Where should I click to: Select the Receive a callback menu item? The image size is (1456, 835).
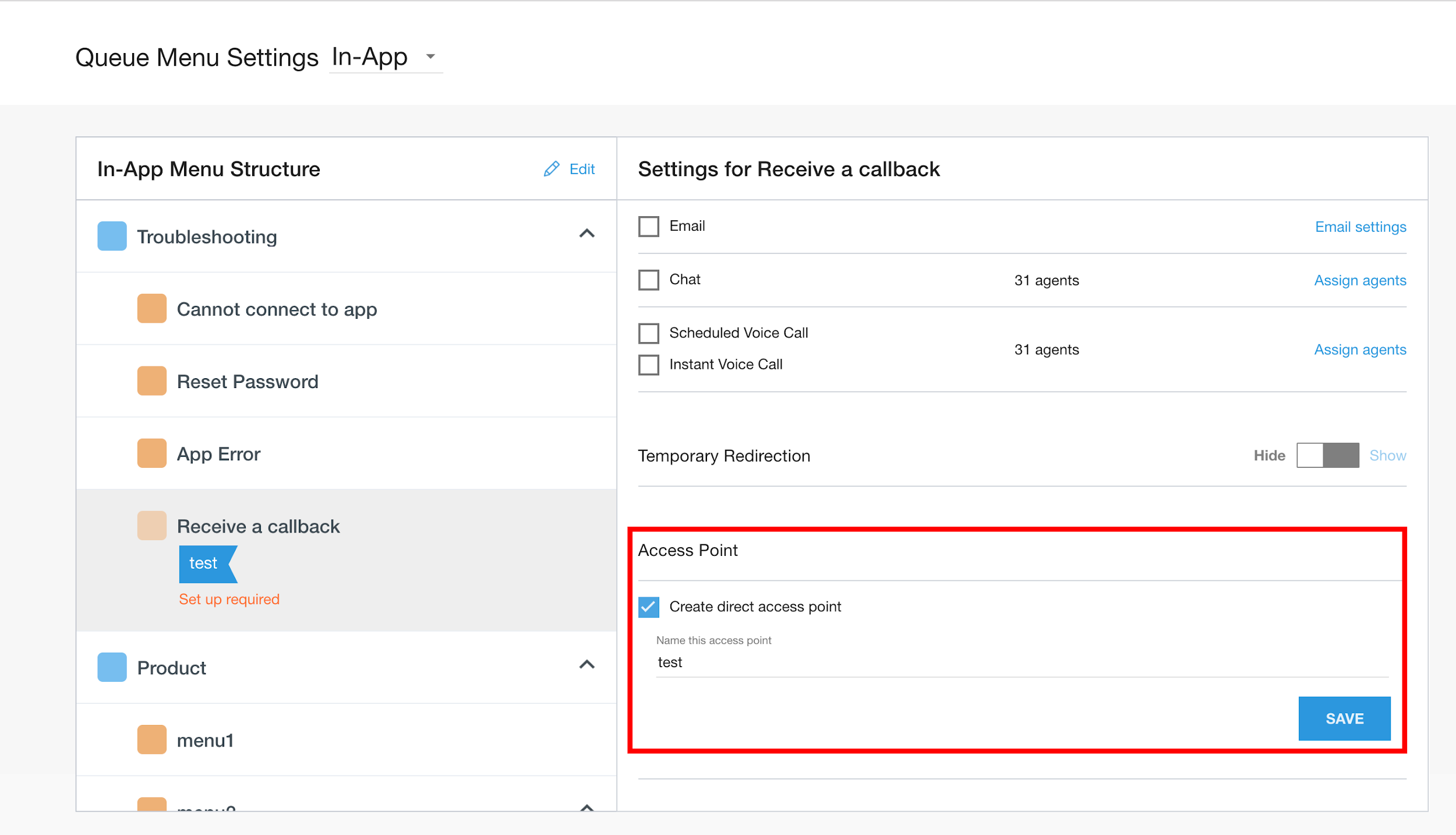[x=258, y=526]
